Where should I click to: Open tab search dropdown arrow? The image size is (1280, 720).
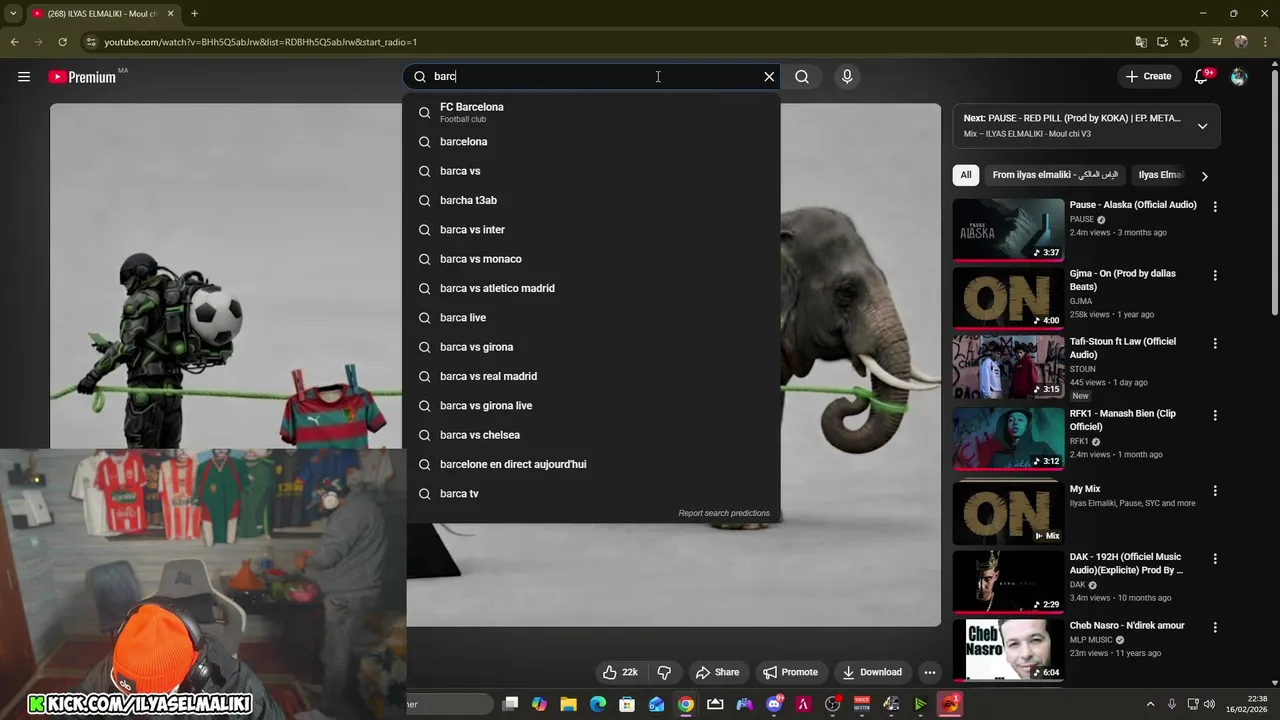pos(13,13)
